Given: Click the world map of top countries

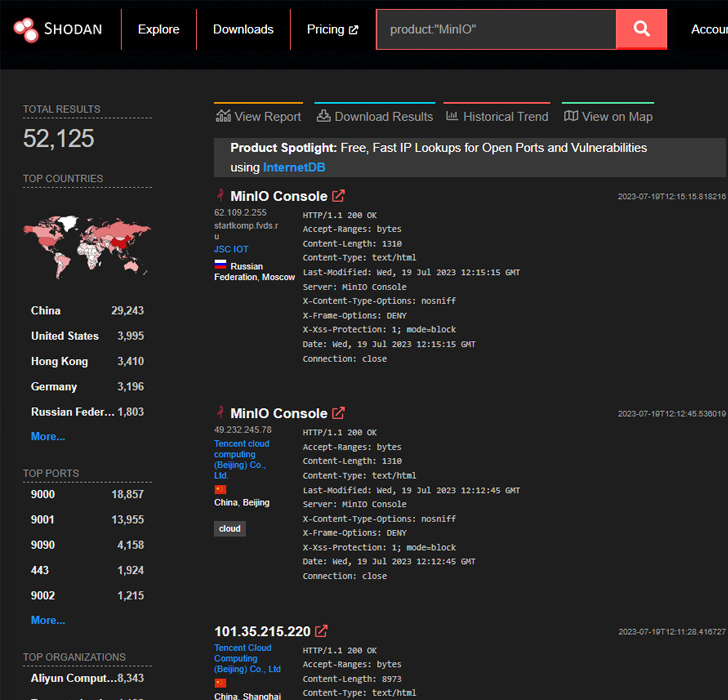Looking at the screenshot, I should [87, 246].
